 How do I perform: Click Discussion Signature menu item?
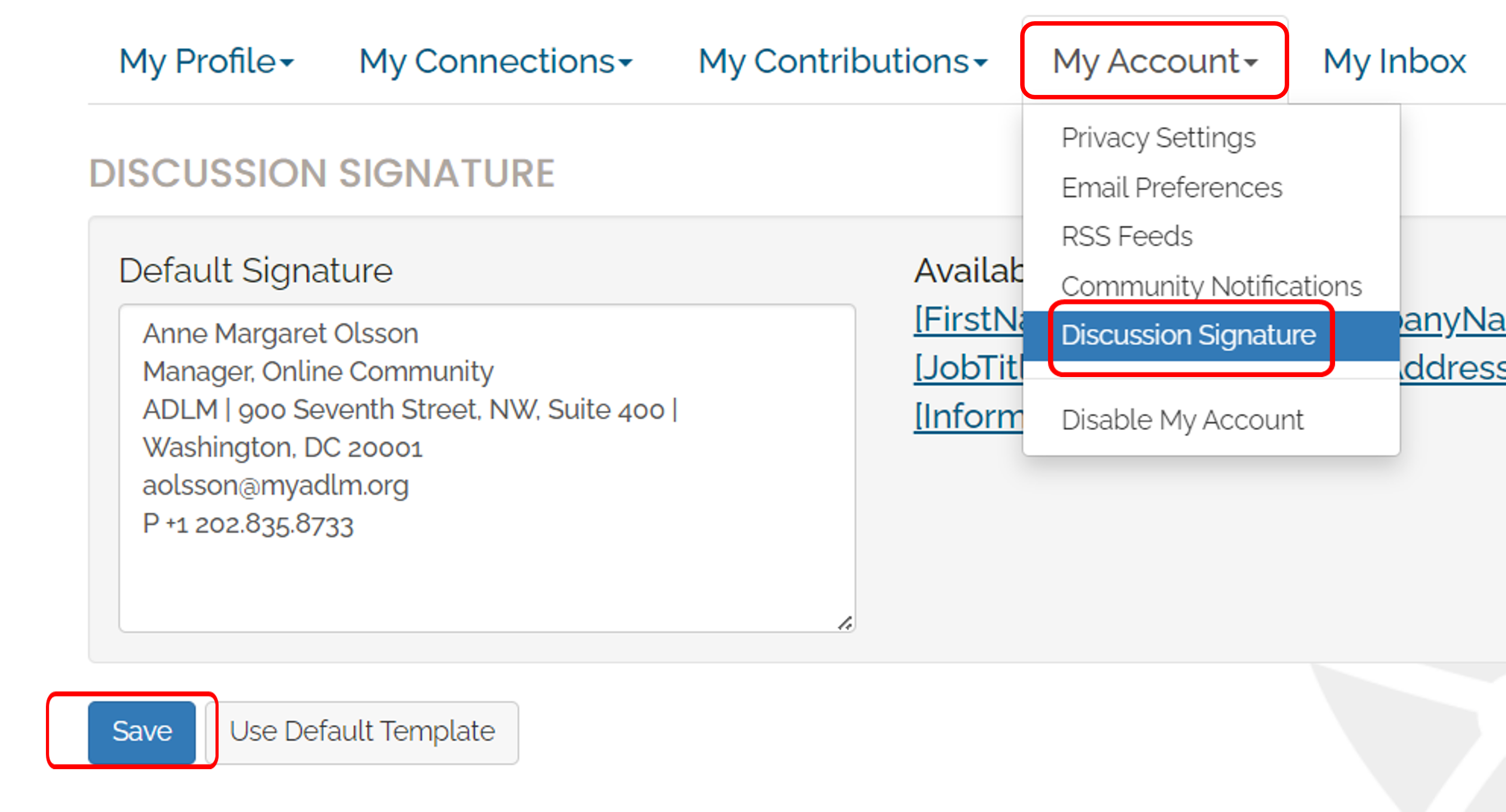[1188, 336]
